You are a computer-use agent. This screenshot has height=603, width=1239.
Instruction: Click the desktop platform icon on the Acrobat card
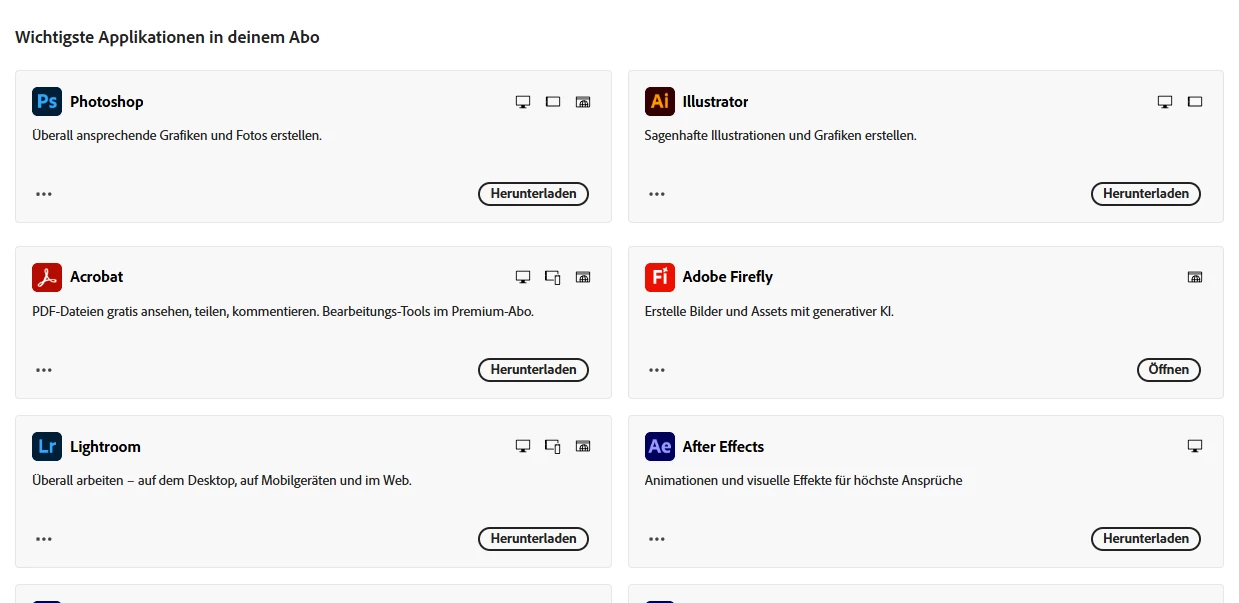[x=523, y=277]
